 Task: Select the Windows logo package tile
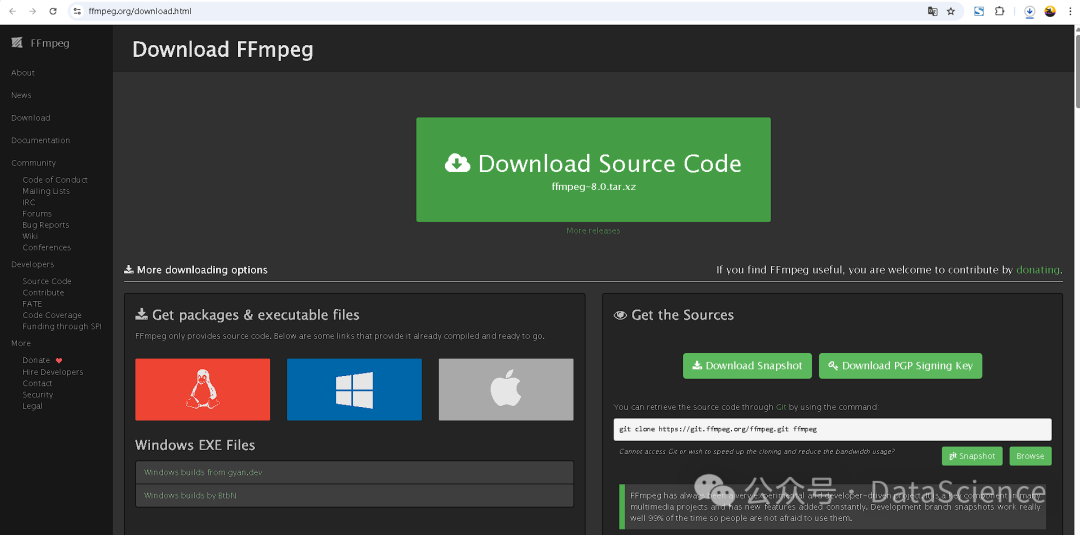coord(354,389)
